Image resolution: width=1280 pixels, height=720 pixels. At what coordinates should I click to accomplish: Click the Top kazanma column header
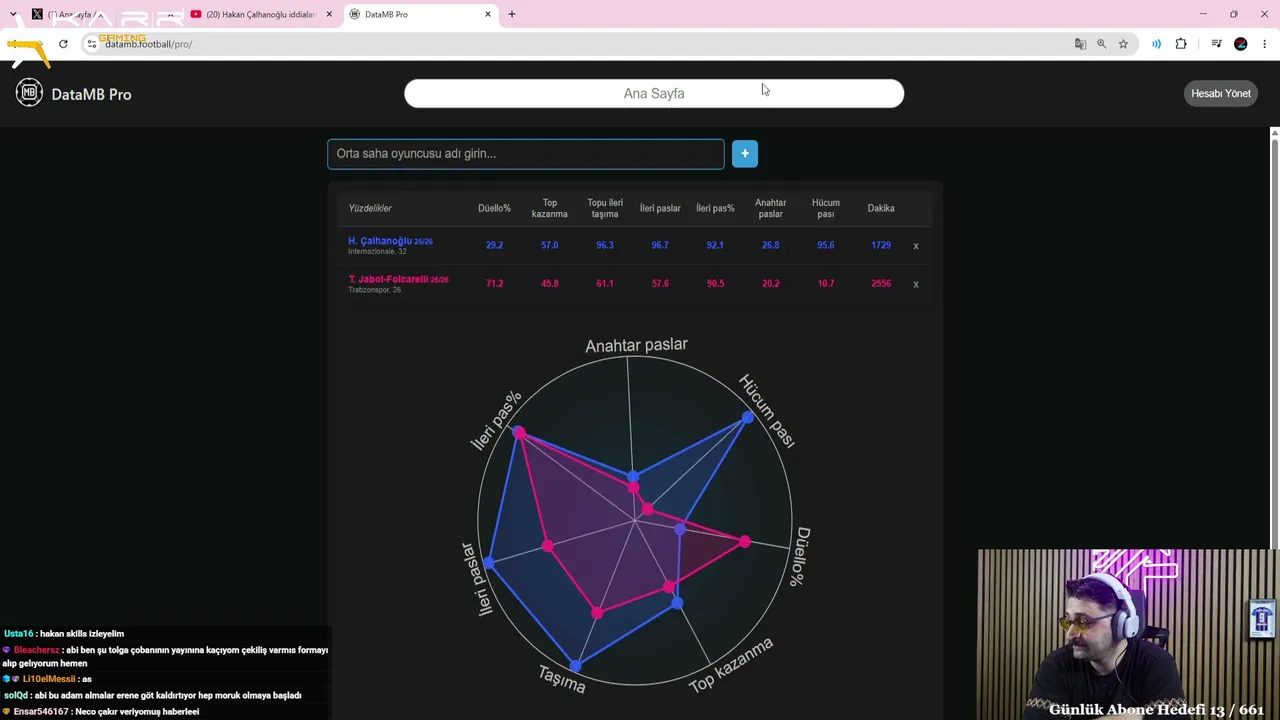[x=549, y=208]
